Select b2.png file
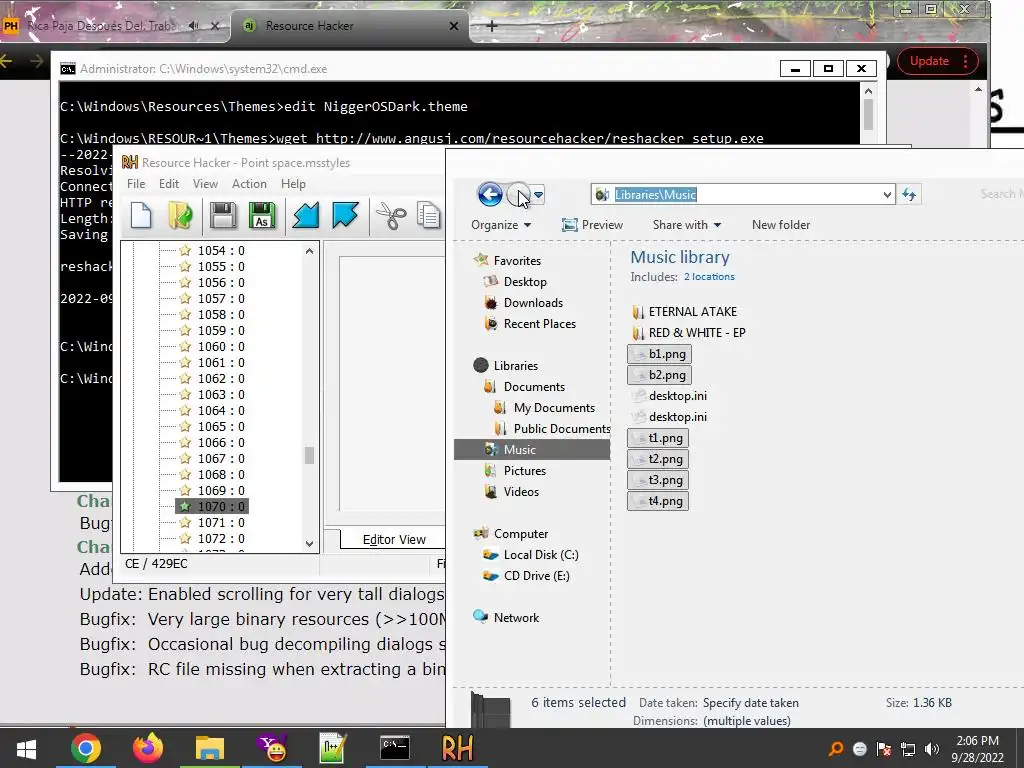 (x=659, y=375)
